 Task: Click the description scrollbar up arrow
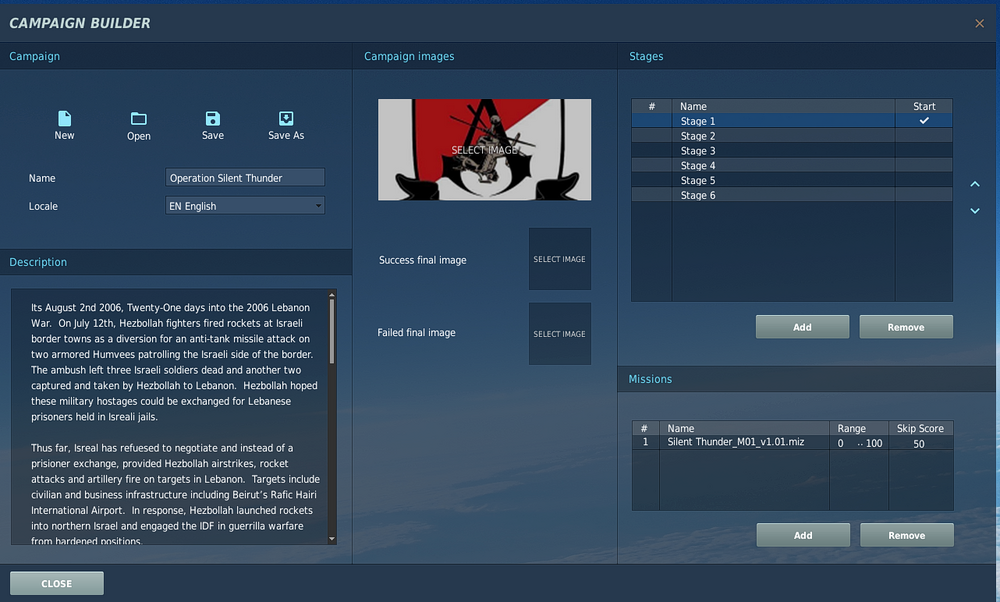pyautogui.click(x=332, y=295)
